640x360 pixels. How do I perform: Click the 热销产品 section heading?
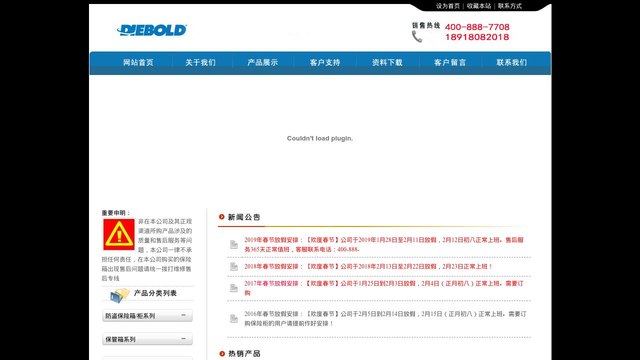[244, 353]
